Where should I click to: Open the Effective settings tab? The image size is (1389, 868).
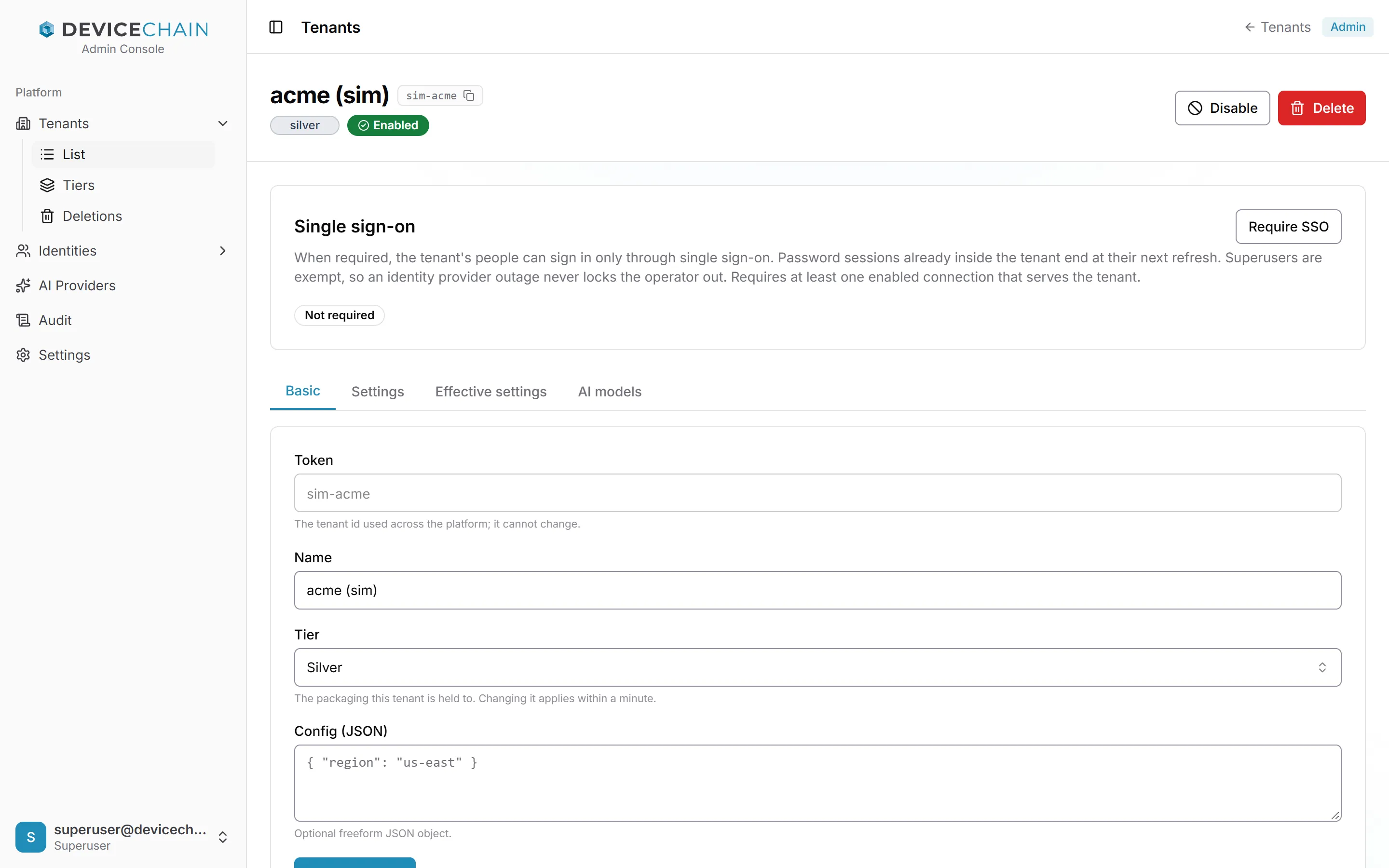pos(491,392)
